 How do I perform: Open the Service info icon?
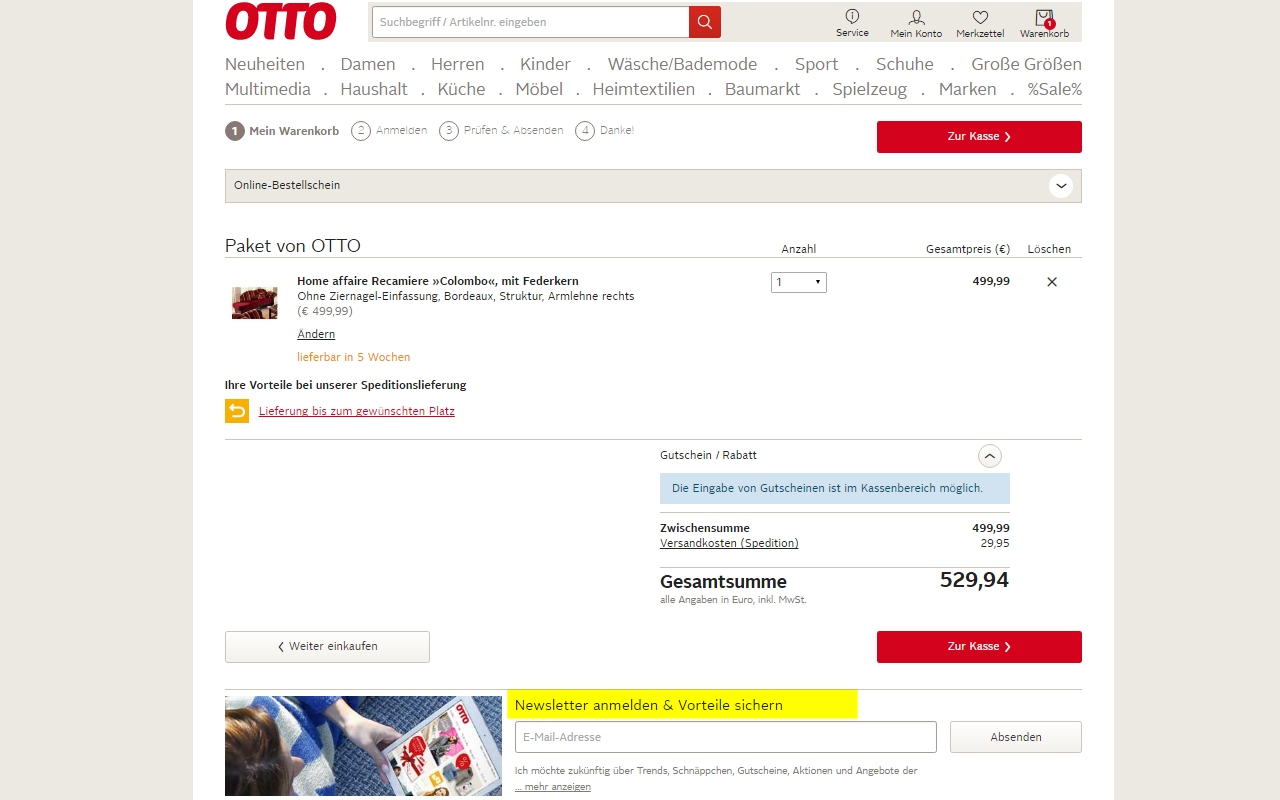852,23
